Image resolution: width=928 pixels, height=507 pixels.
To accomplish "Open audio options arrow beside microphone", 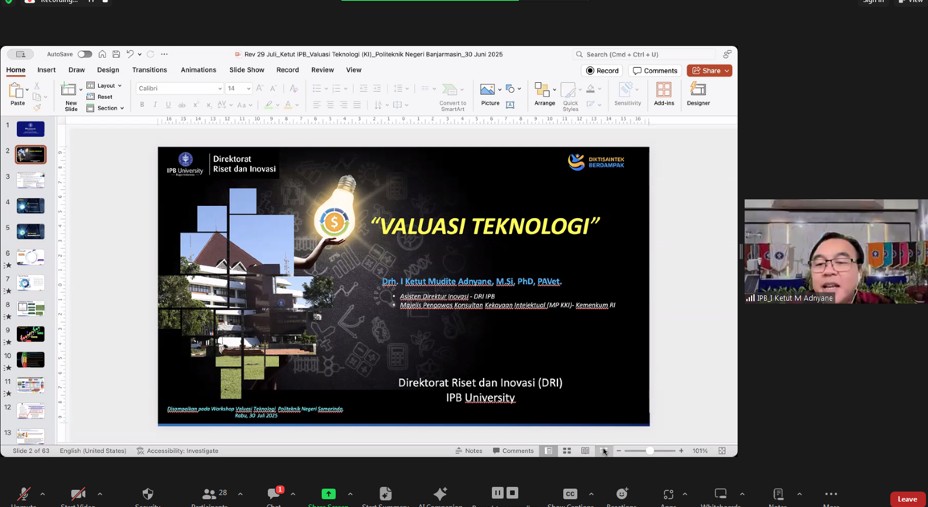I will coord(42,494).
